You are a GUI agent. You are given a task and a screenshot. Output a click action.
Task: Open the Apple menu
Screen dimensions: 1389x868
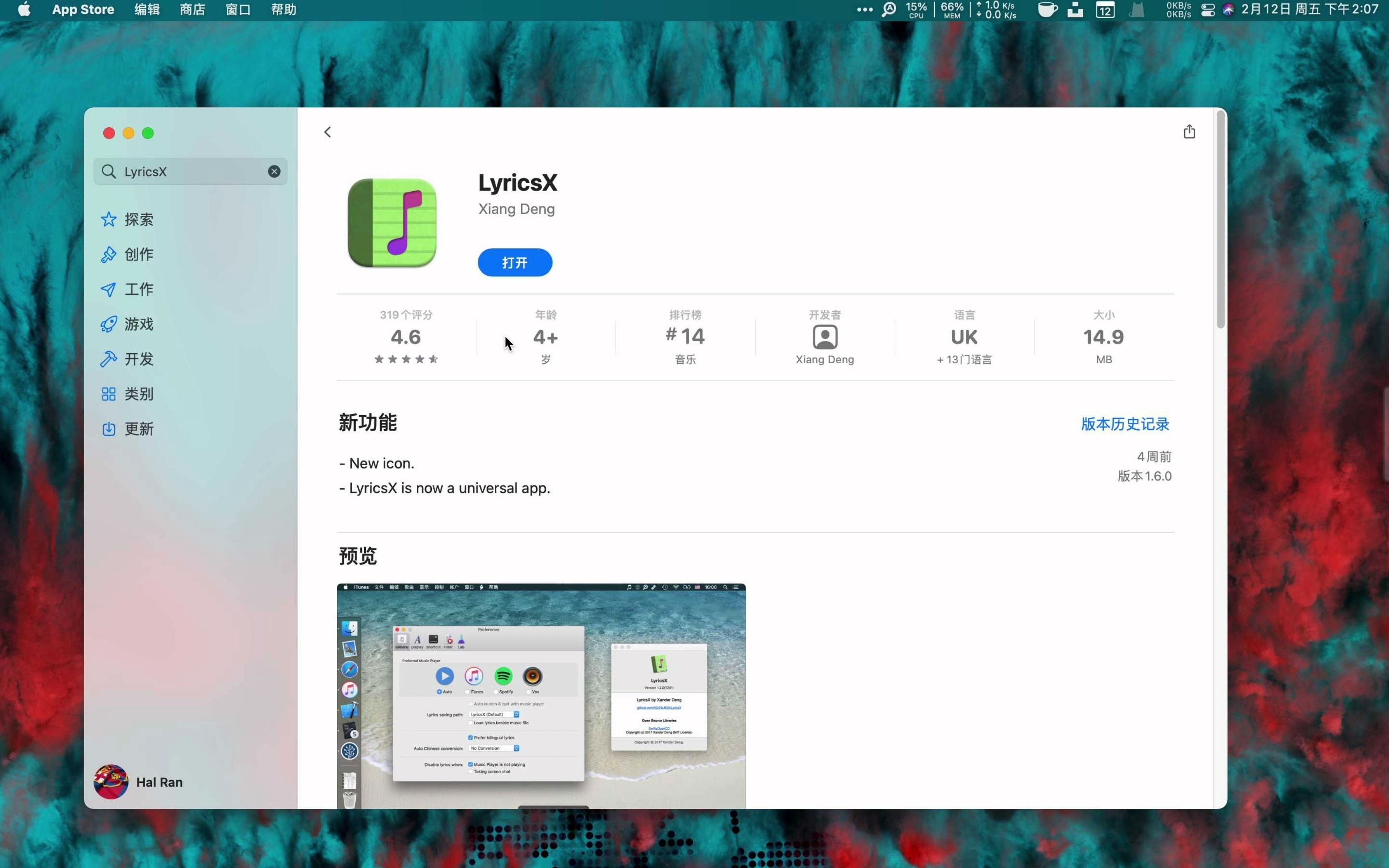(24, 9)
